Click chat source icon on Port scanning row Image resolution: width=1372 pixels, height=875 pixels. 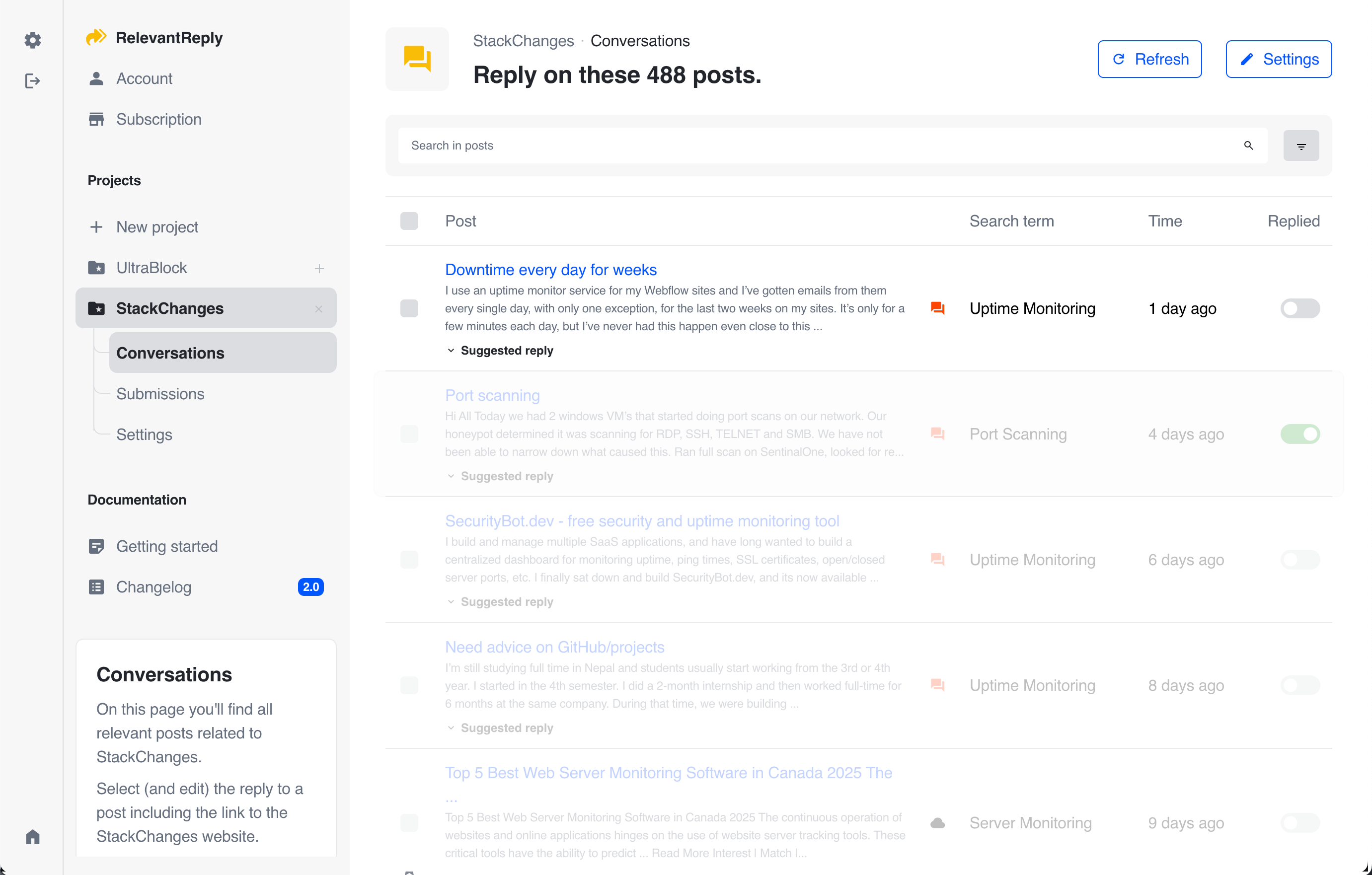pyautogui.click(x=937, y=434)
